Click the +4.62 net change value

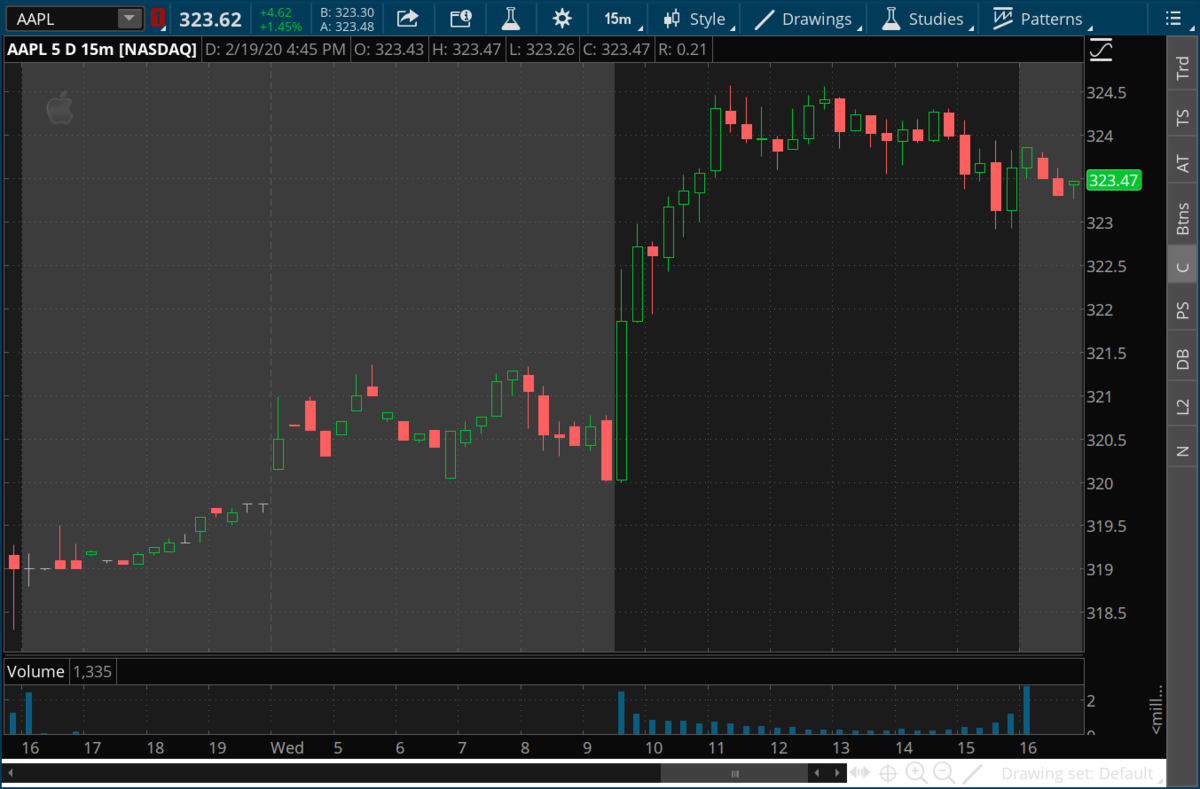275,12
